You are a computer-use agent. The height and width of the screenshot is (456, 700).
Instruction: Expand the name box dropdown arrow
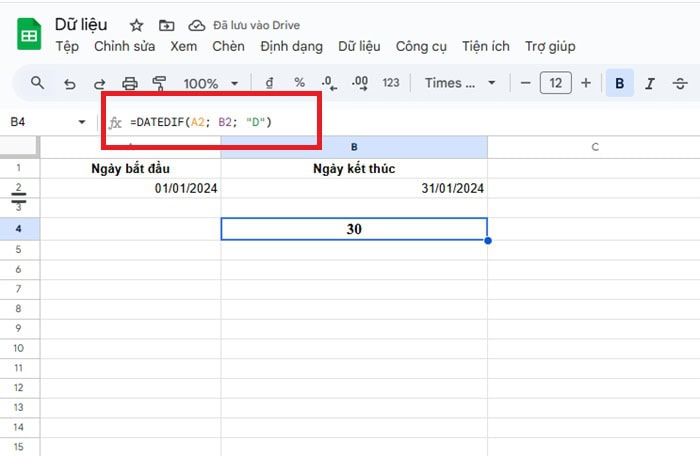82,122
